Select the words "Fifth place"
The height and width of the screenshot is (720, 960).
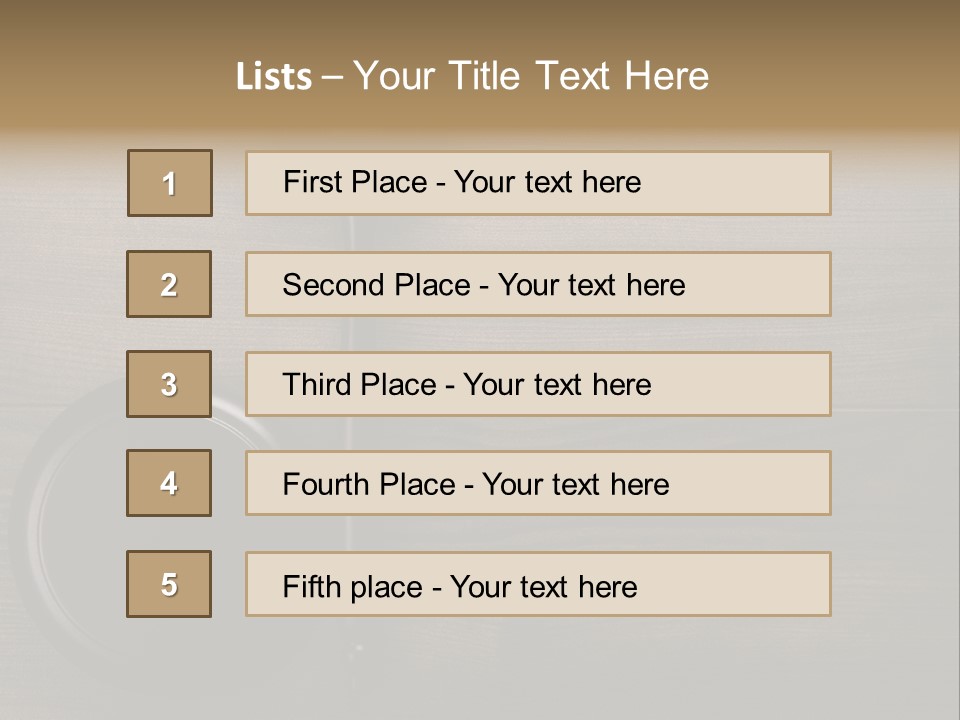352,586
